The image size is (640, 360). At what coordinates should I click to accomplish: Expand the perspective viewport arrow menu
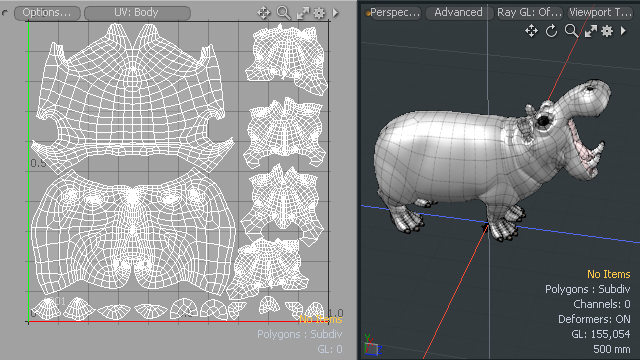click(623, 31)
